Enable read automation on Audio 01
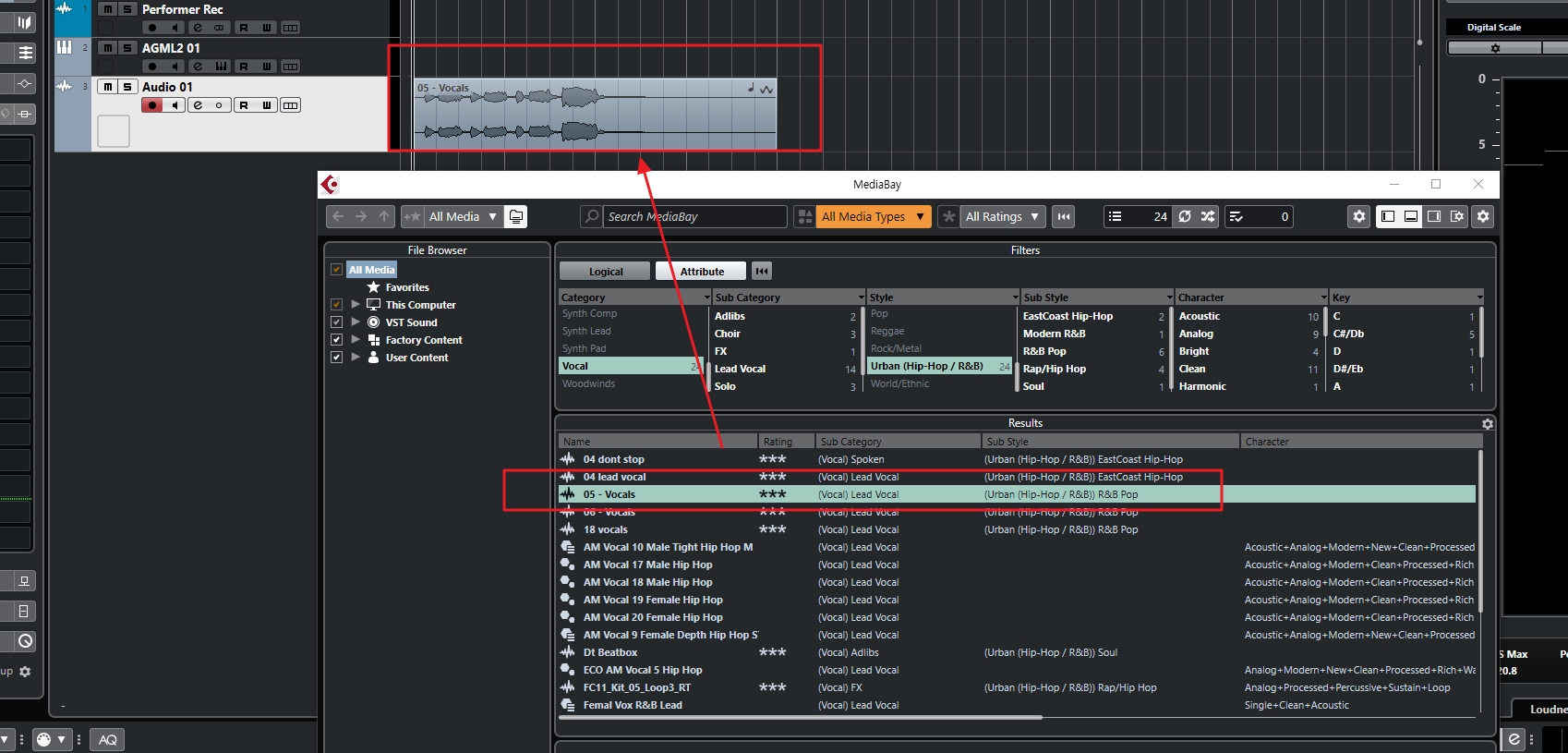 244,105
